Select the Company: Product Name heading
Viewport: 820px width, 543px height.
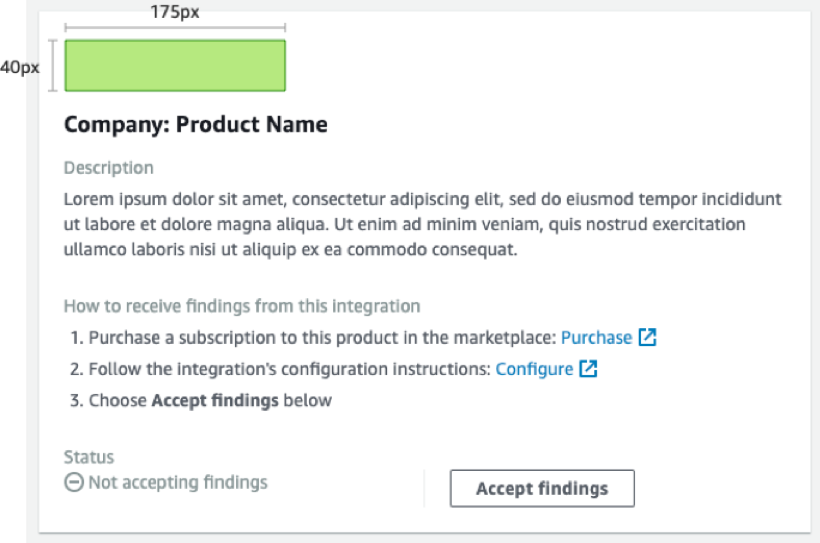[x=196, y=125]
